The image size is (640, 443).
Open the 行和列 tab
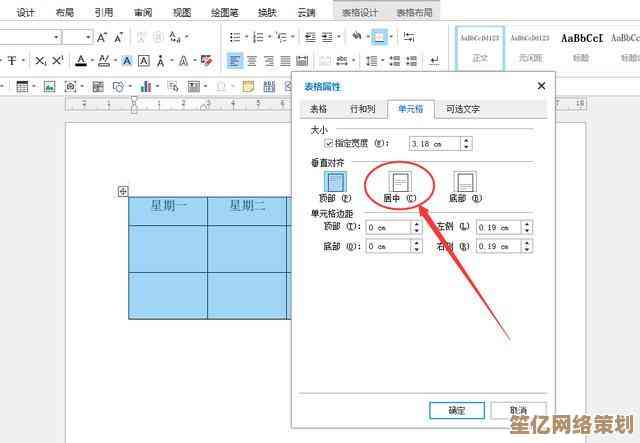(362, 109)
